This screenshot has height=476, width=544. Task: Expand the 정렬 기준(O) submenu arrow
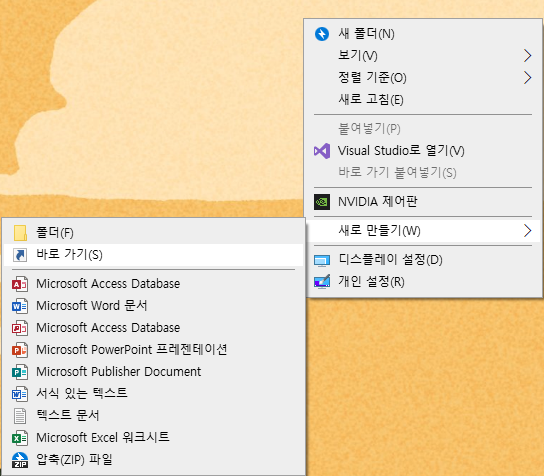click(527, 78)
